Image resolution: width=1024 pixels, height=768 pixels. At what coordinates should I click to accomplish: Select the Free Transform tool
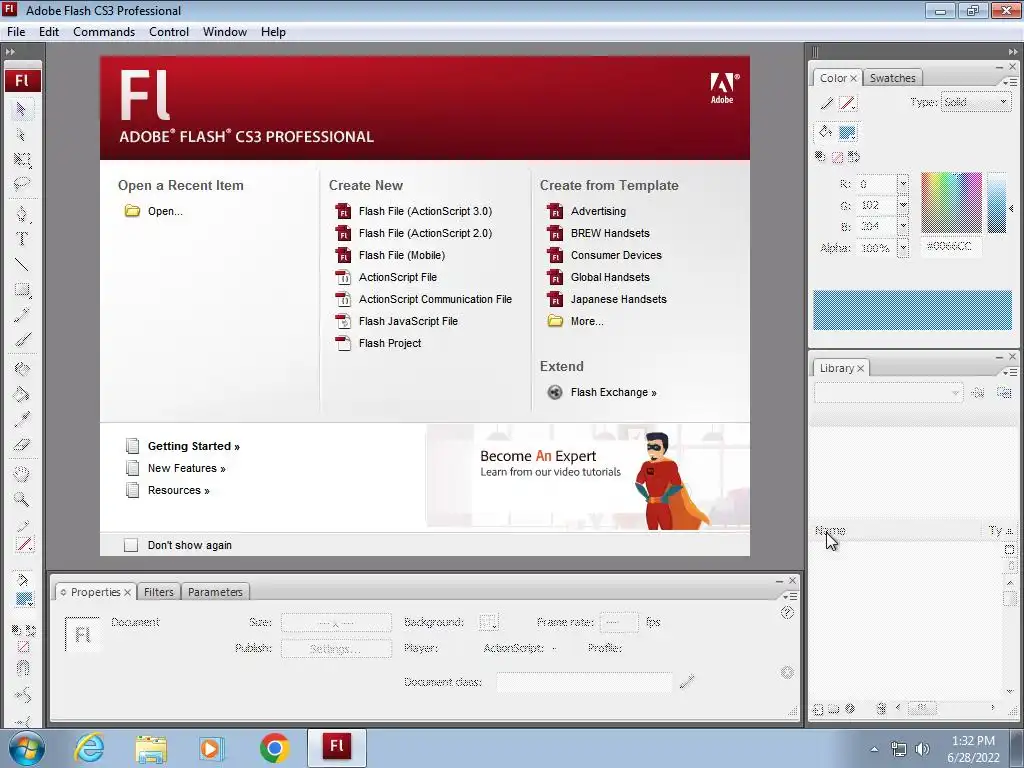22,160
